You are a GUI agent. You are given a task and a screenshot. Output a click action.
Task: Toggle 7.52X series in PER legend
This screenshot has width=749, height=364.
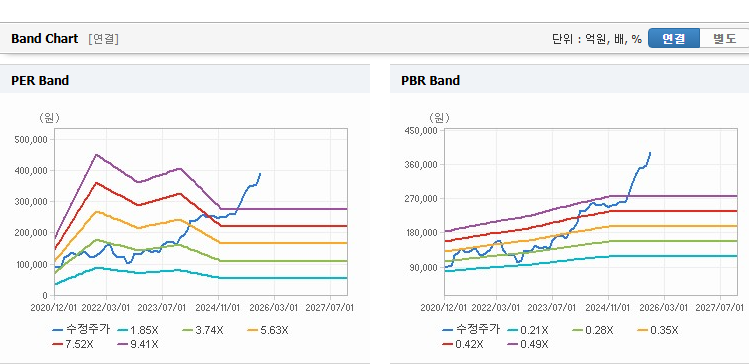pos(74,344)
